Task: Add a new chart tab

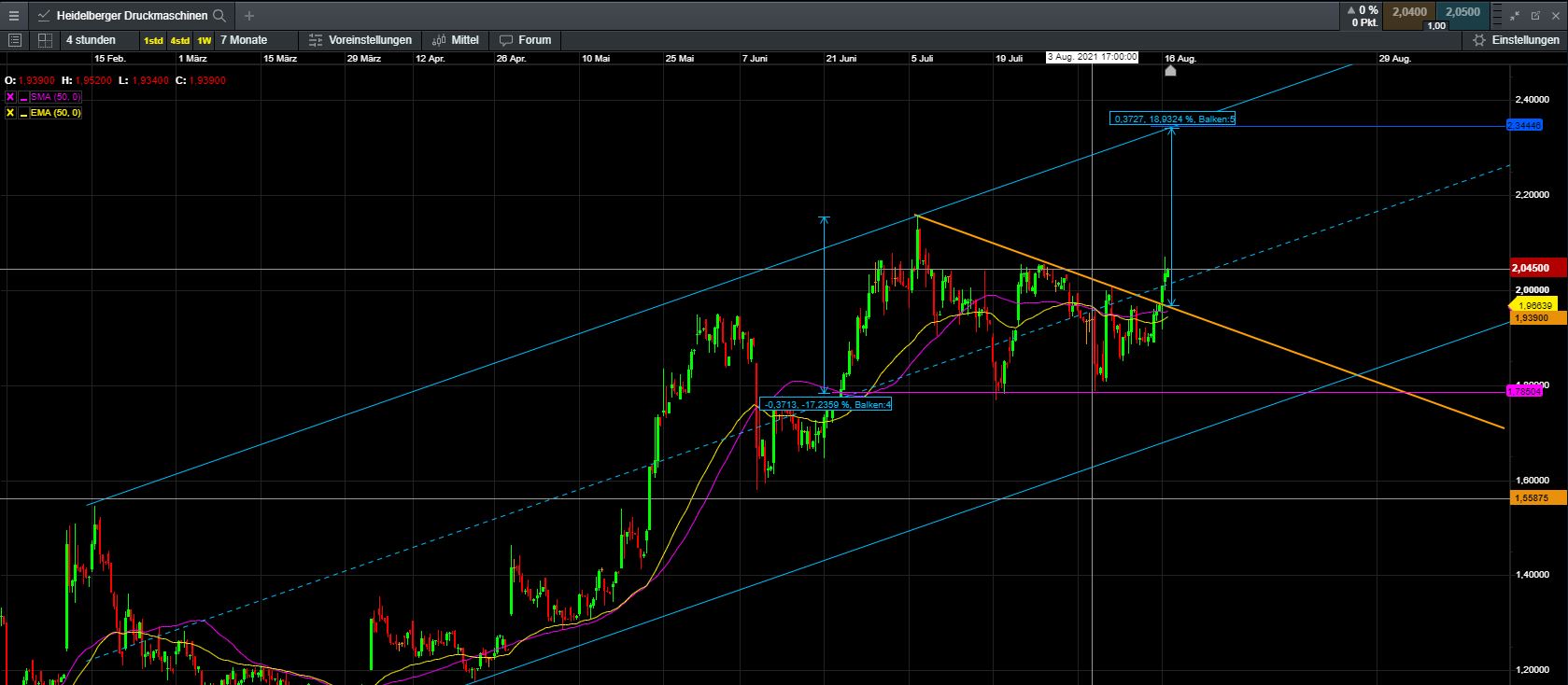Action: 249,16
